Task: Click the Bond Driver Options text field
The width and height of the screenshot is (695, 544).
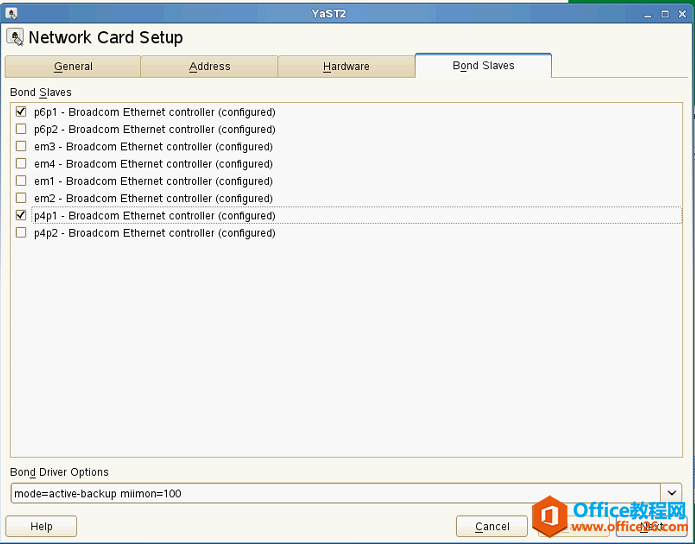Action: (x=336, y=493)
